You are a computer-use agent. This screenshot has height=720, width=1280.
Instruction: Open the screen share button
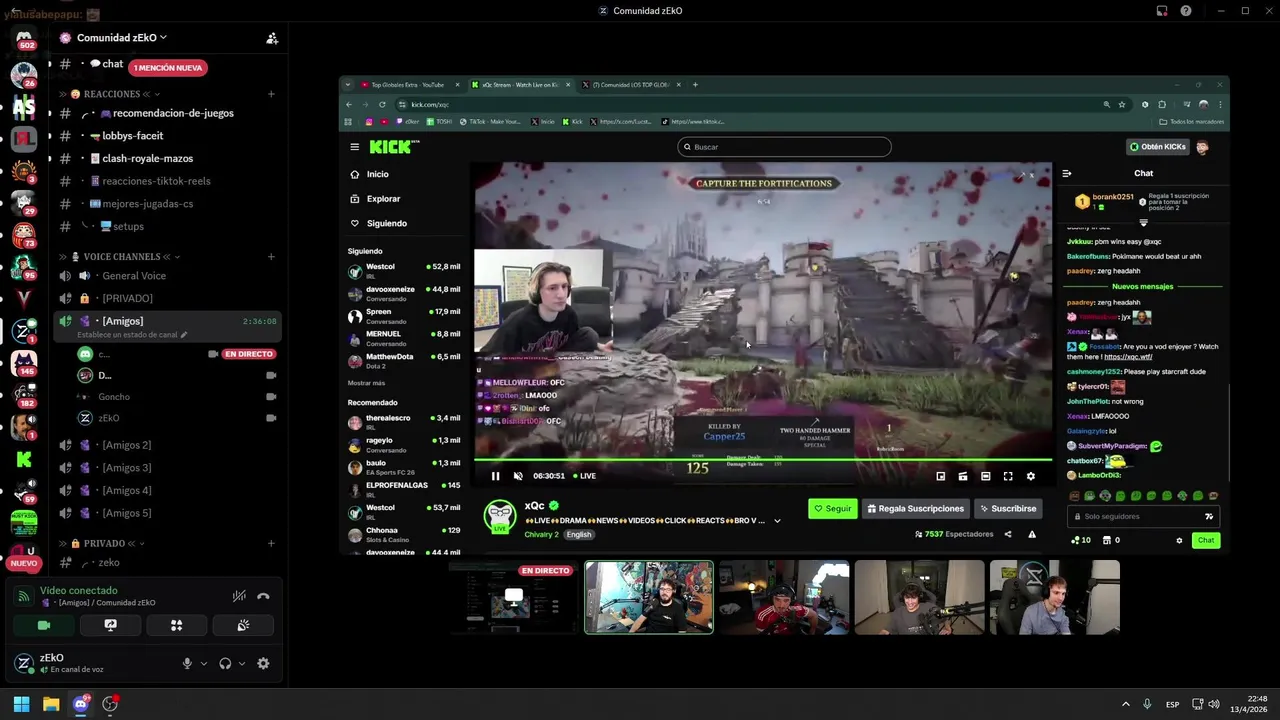(x=110, y=625)
